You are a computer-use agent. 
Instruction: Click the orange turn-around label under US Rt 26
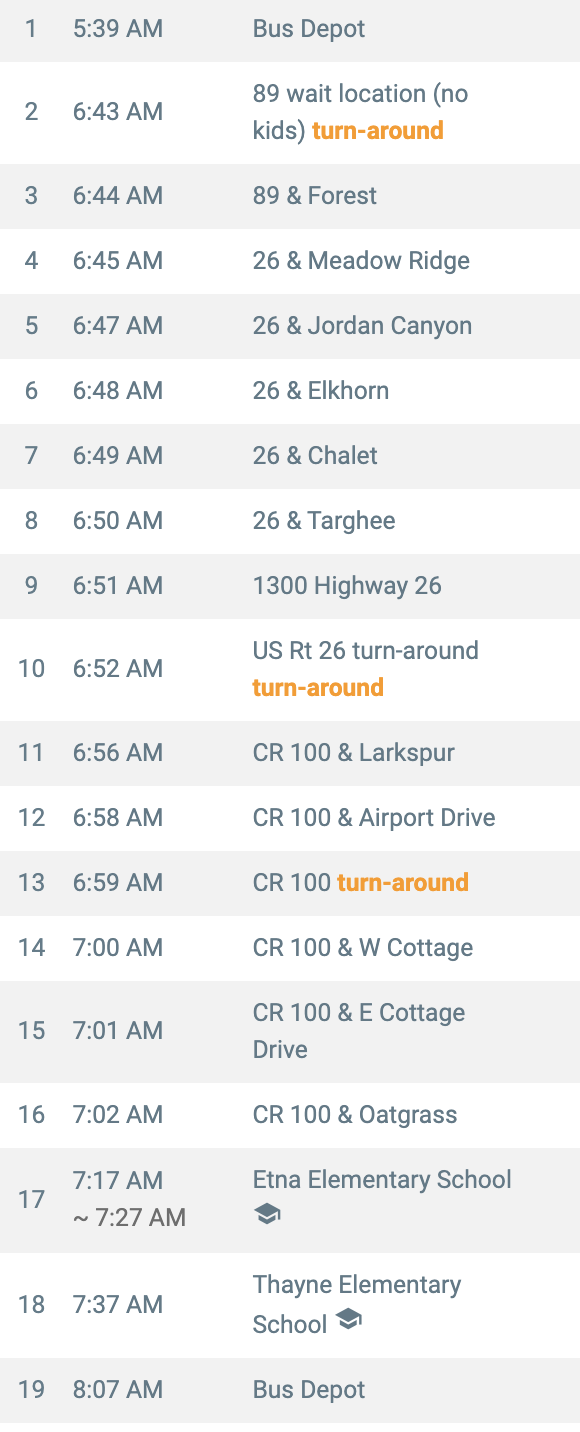pos(318,688)
